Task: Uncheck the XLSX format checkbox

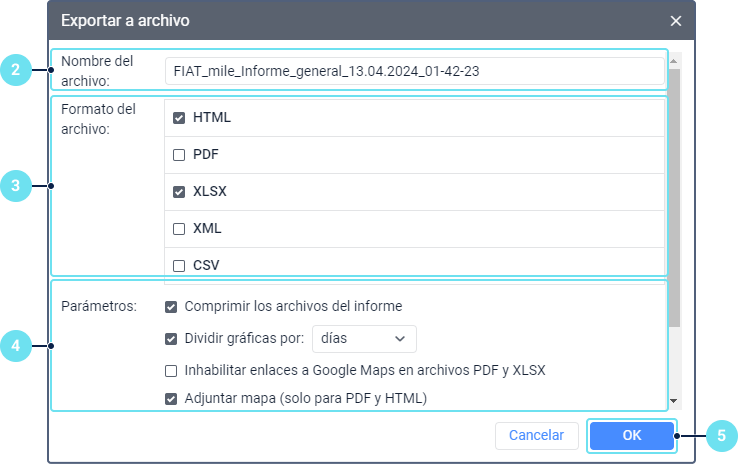Action: click(x=179, y=192)
